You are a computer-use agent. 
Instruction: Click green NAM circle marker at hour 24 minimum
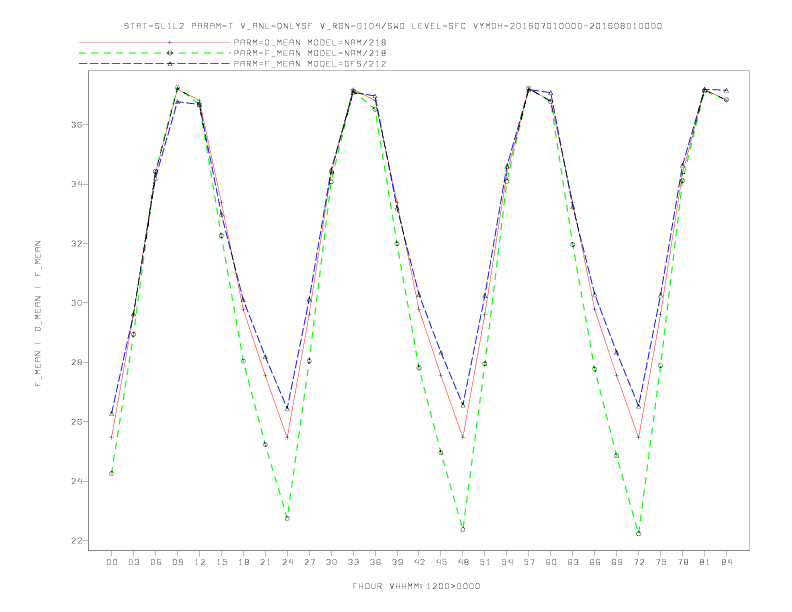point(287,519)
